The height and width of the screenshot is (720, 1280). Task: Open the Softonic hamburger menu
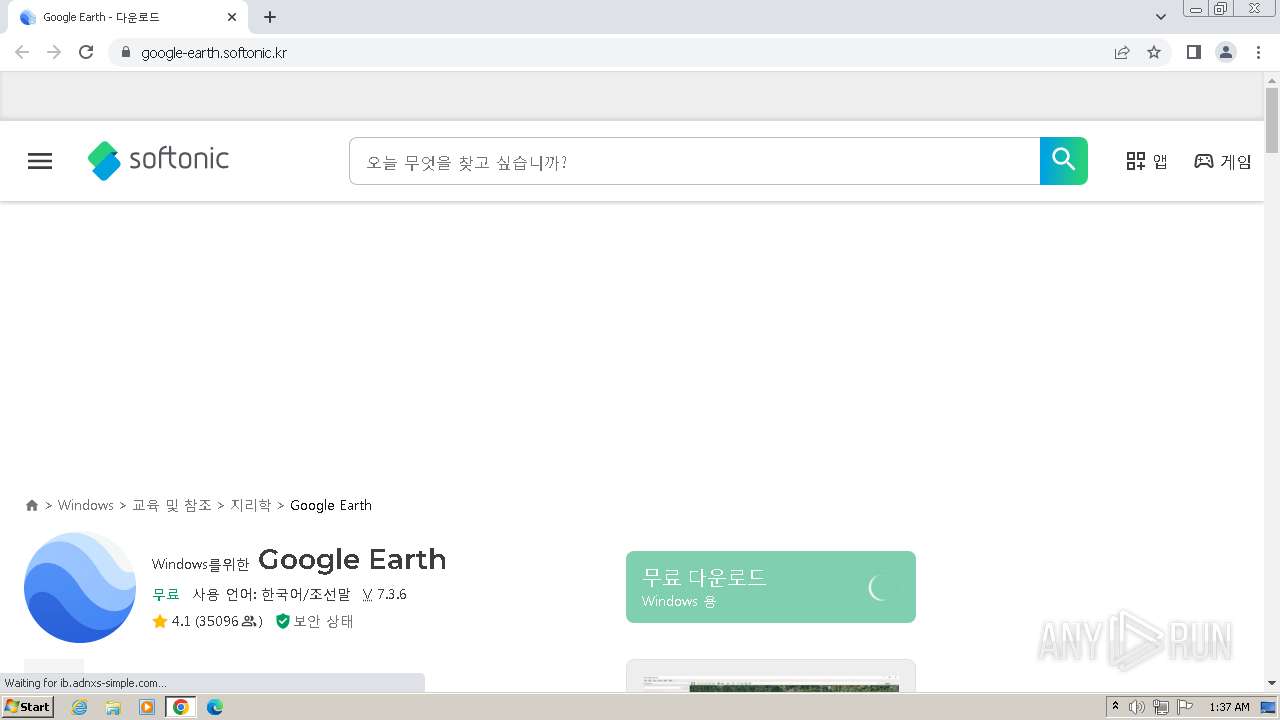[40, 161]
